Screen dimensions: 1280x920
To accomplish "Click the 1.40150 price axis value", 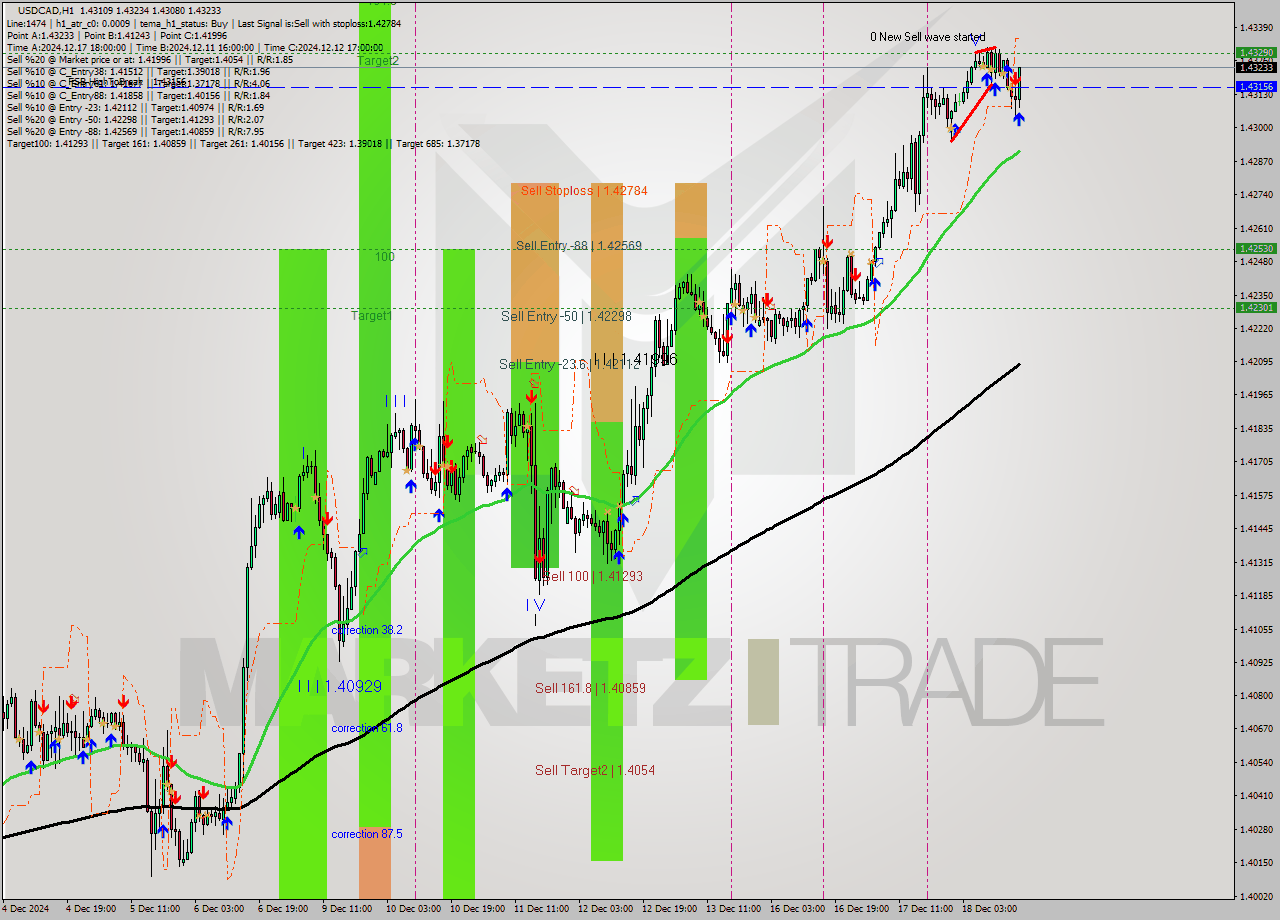I will pyautogui.click(x=1257, y=862).
